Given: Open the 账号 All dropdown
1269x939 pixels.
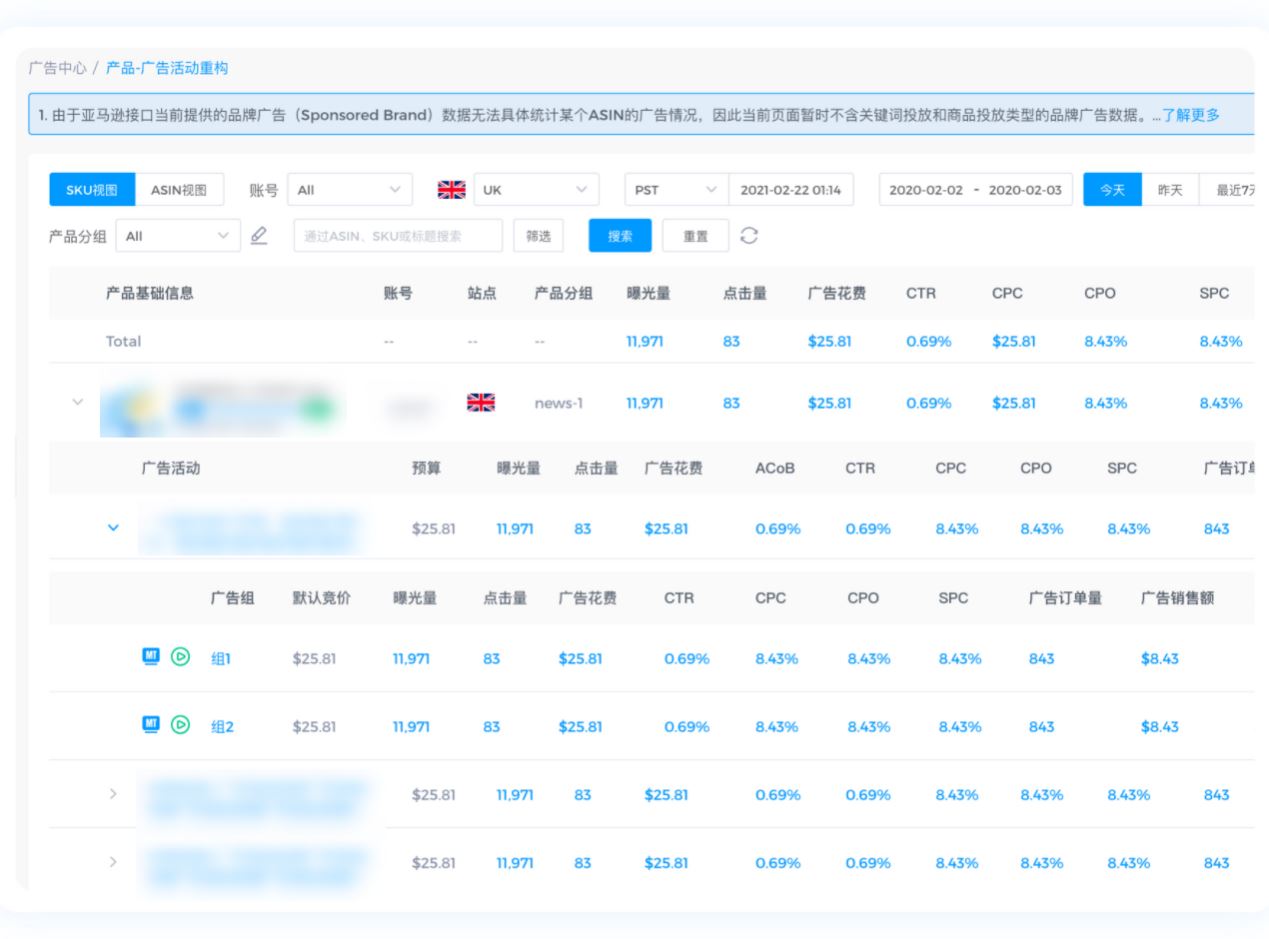Looking at the screenshot, I should coord(349,190).
